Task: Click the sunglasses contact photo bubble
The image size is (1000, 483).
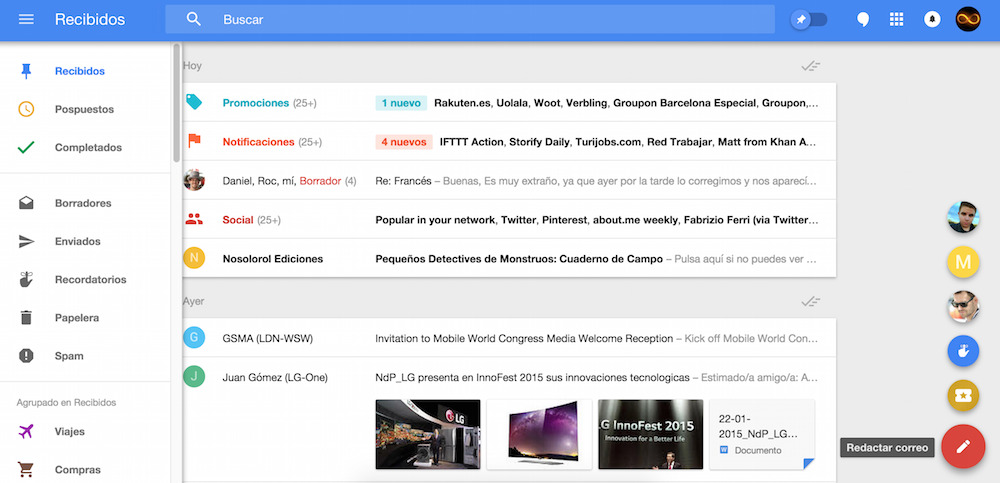Action: (x=963, y=306)
